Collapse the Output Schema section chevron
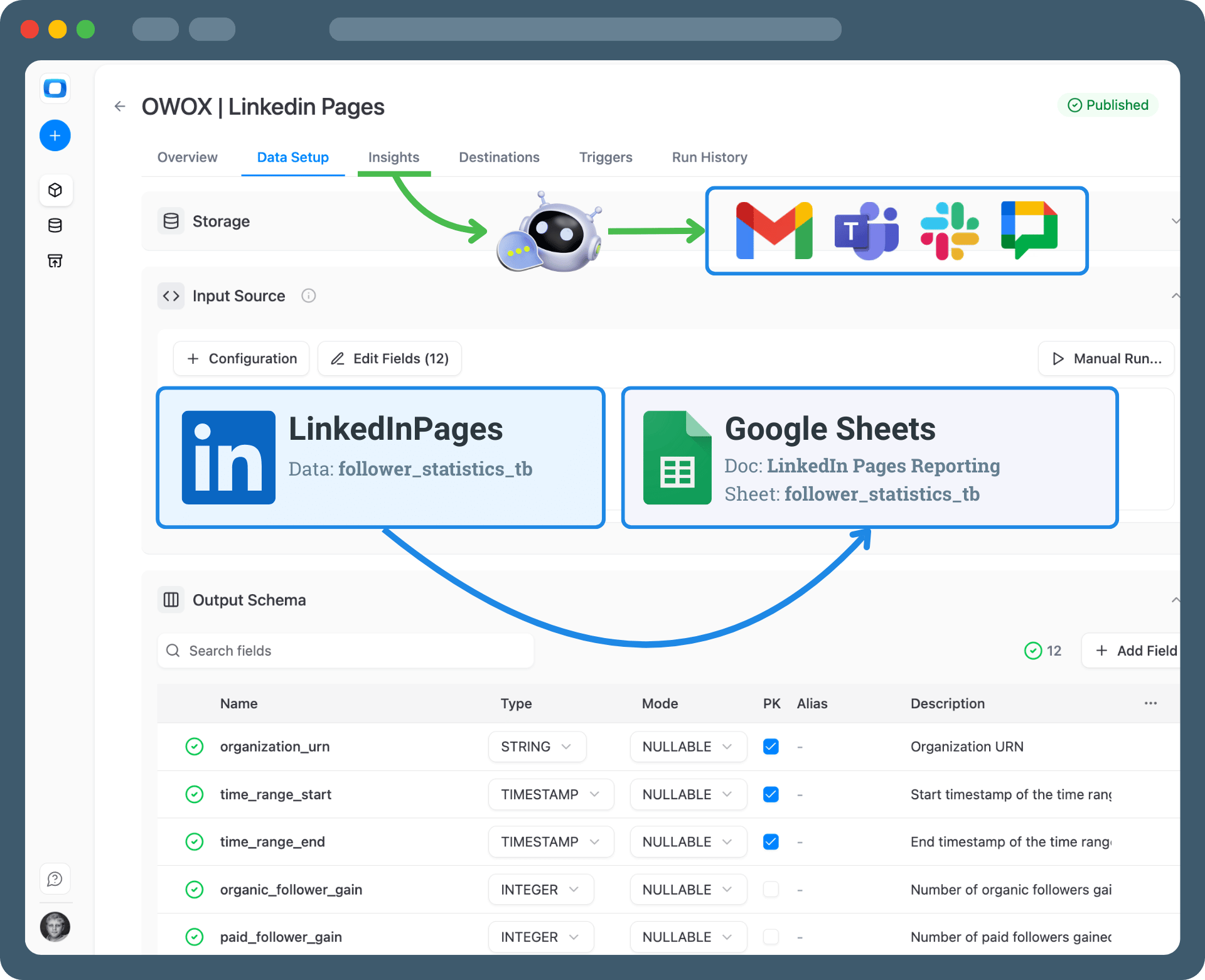Viewport: 1205px width, 980px height. [x=1175, y=600]
